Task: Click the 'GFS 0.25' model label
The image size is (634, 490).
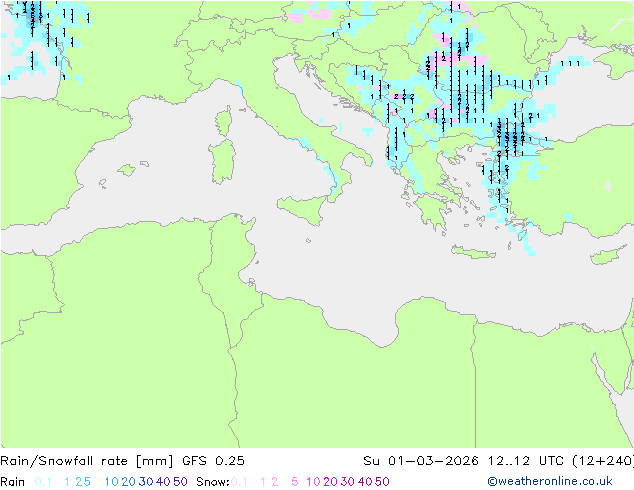Action: [213, 461]
